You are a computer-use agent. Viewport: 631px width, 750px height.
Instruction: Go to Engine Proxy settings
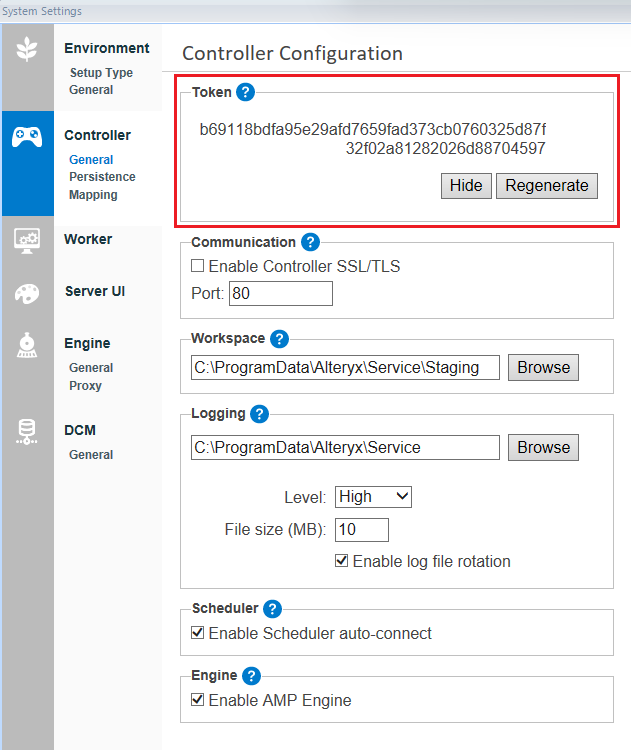click(85, 386)
